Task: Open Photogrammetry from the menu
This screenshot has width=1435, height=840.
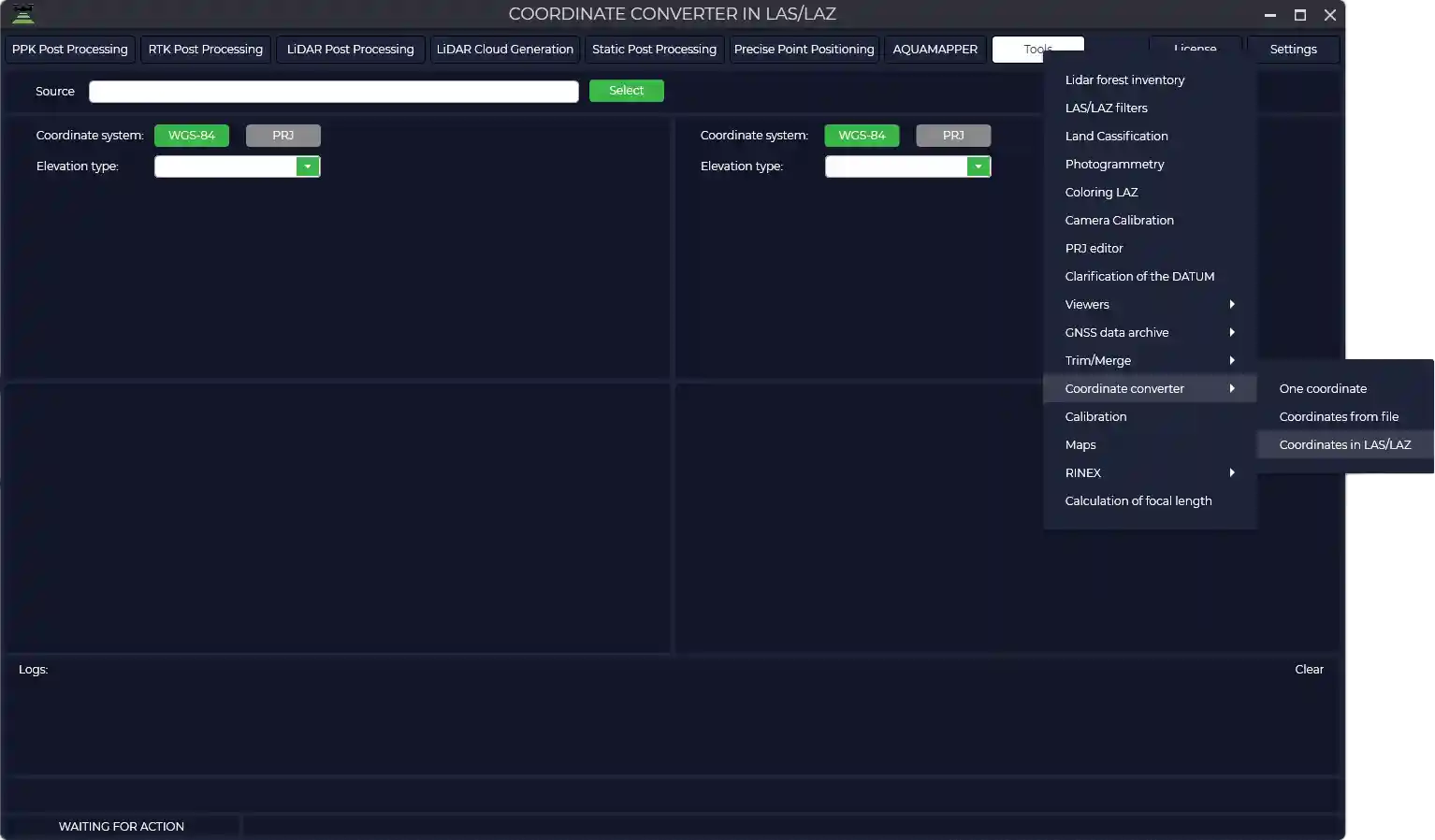Action: pos(1150,165)
